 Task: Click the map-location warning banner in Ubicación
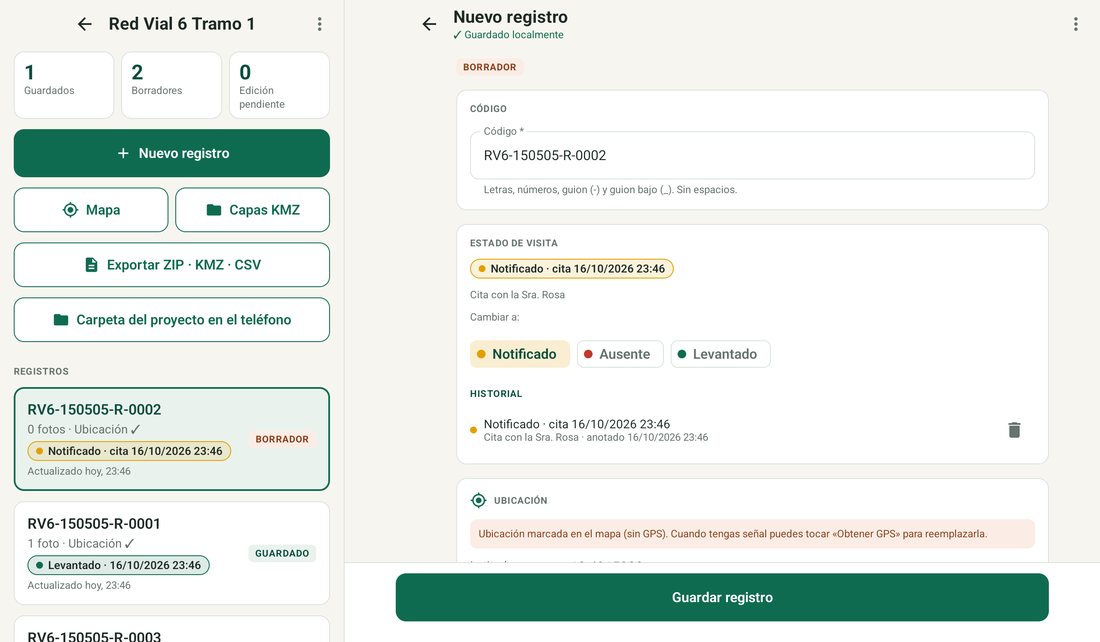click(752, 534)
